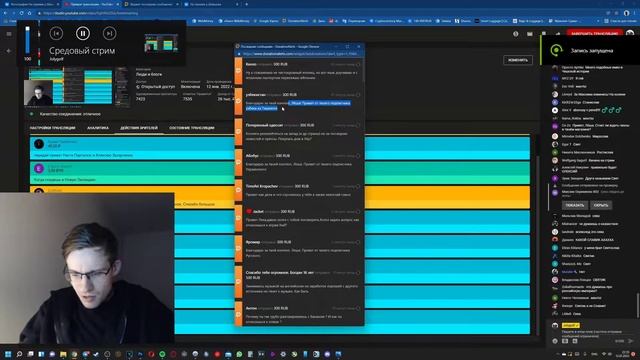Adjust the blue volume slider in media overlay

point(27,40)
